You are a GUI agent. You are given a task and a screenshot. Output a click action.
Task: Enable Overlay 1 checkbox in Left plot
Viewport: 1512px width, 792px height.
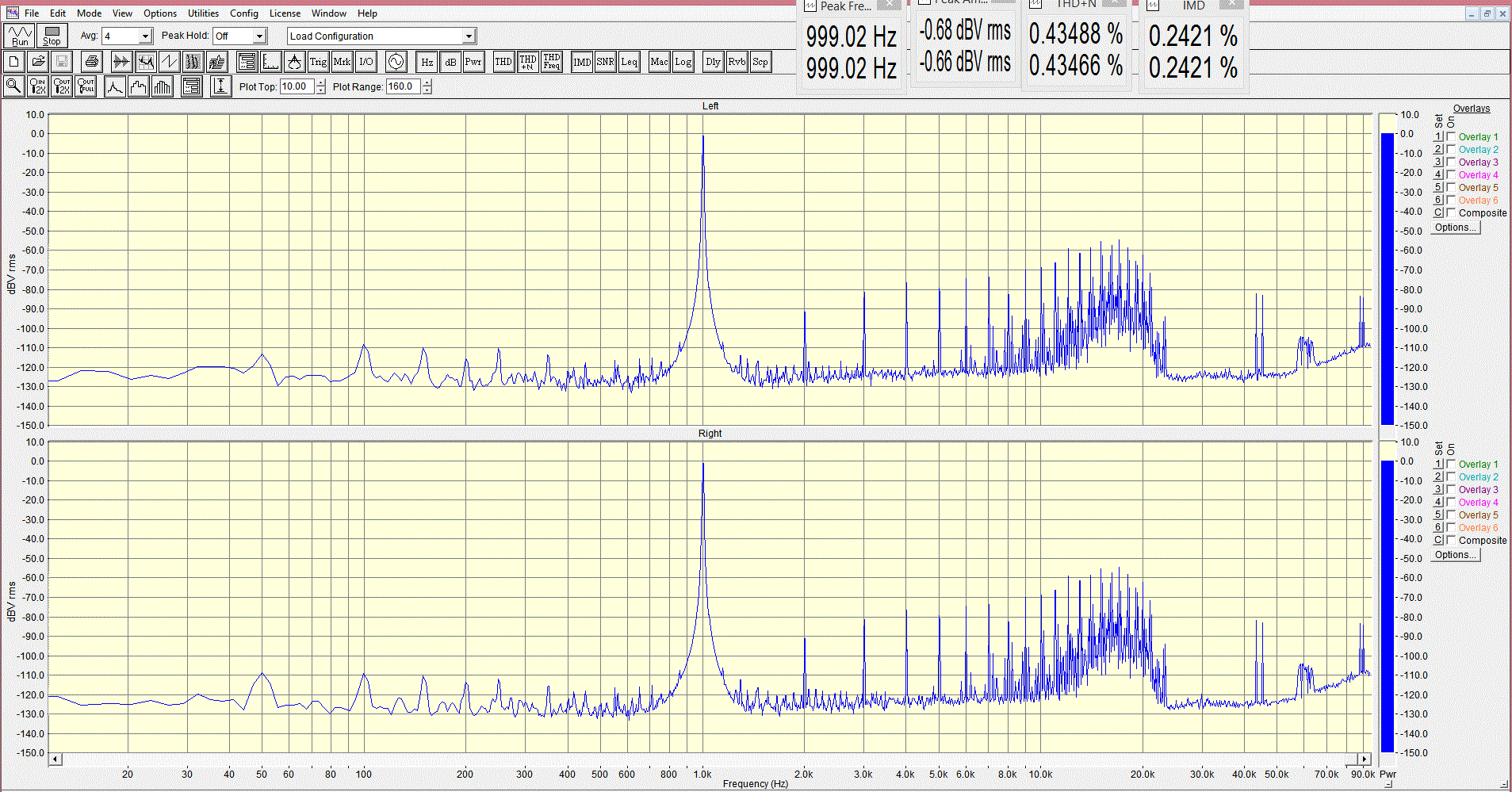click(x=1451, y=136)
